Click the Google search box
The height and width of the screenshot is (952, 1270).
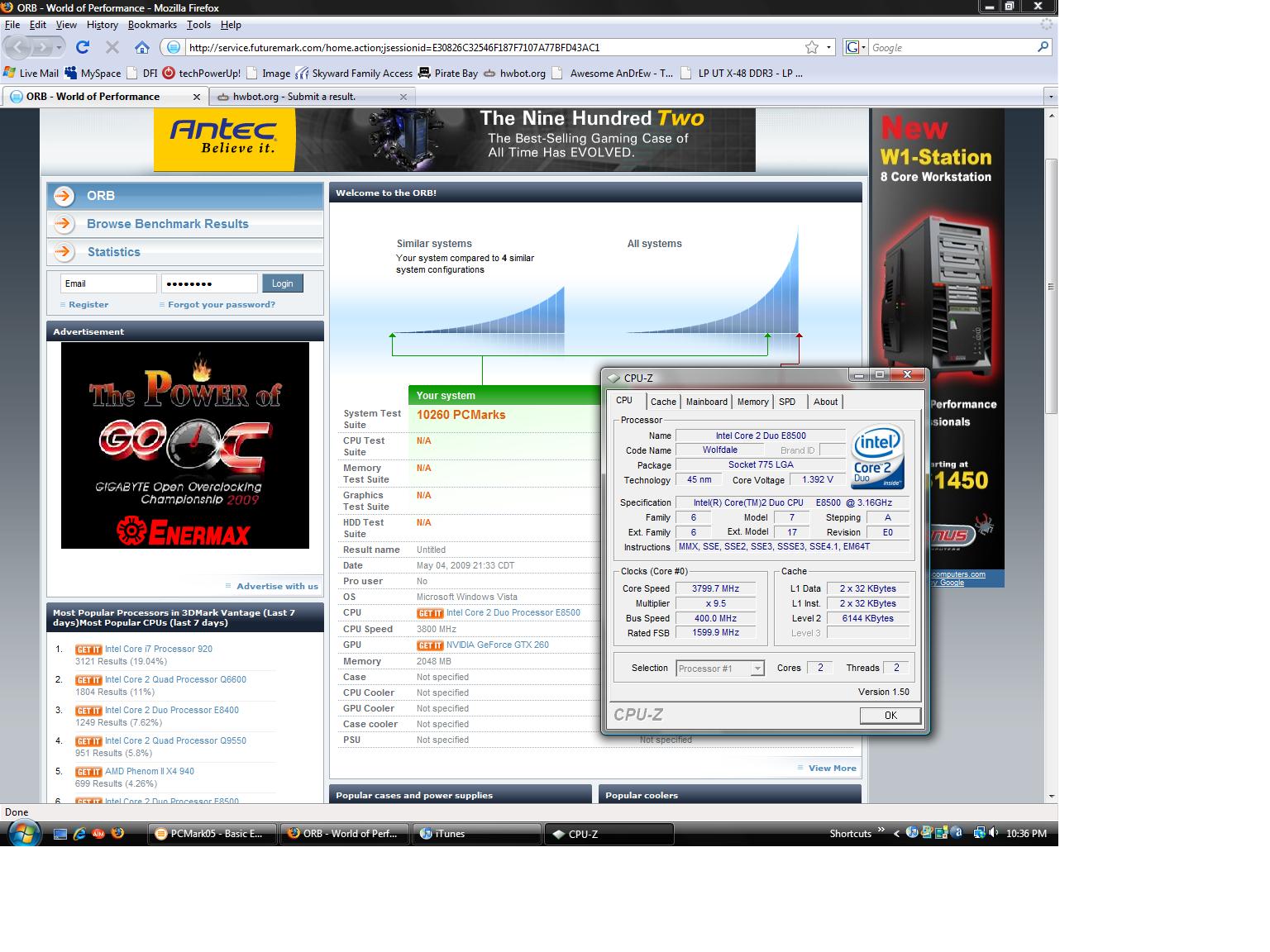[x=952, y=47]
